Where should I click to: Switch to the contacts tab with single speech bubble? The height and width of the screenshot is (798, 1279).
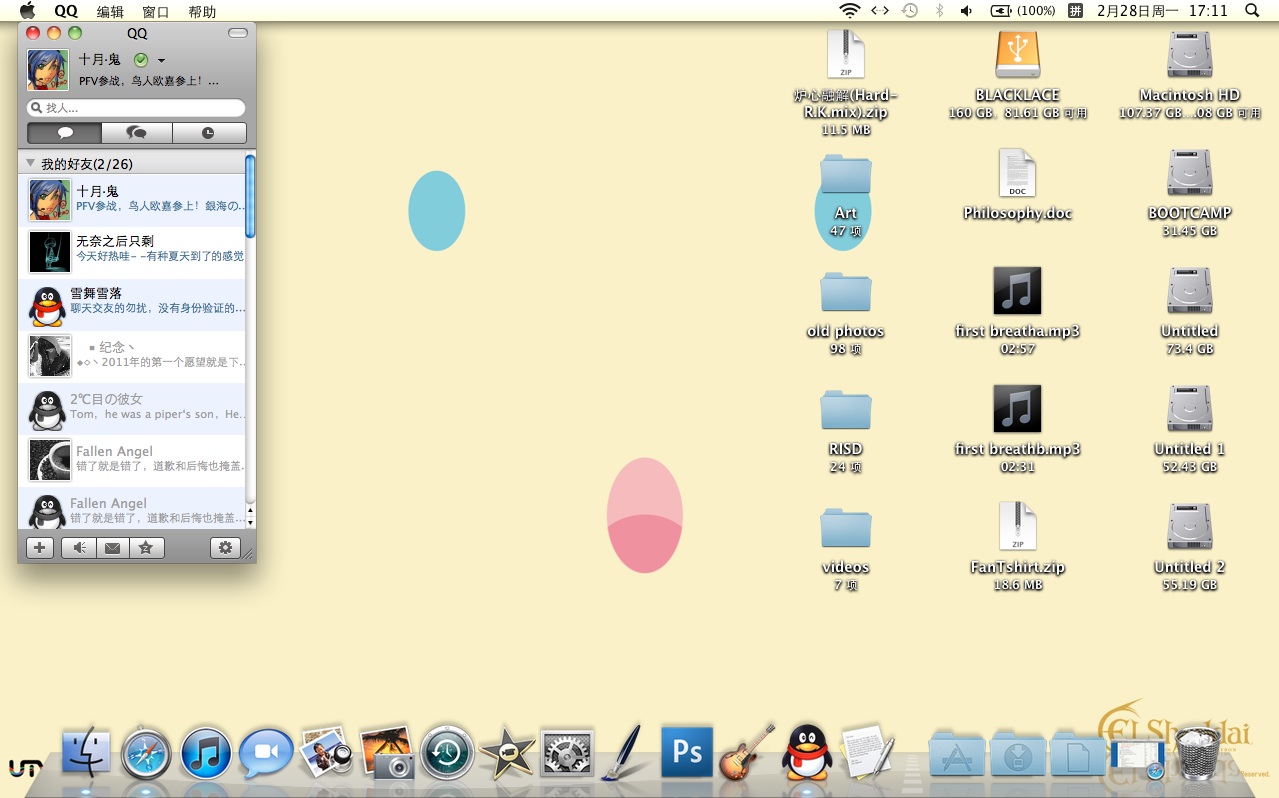65,133
